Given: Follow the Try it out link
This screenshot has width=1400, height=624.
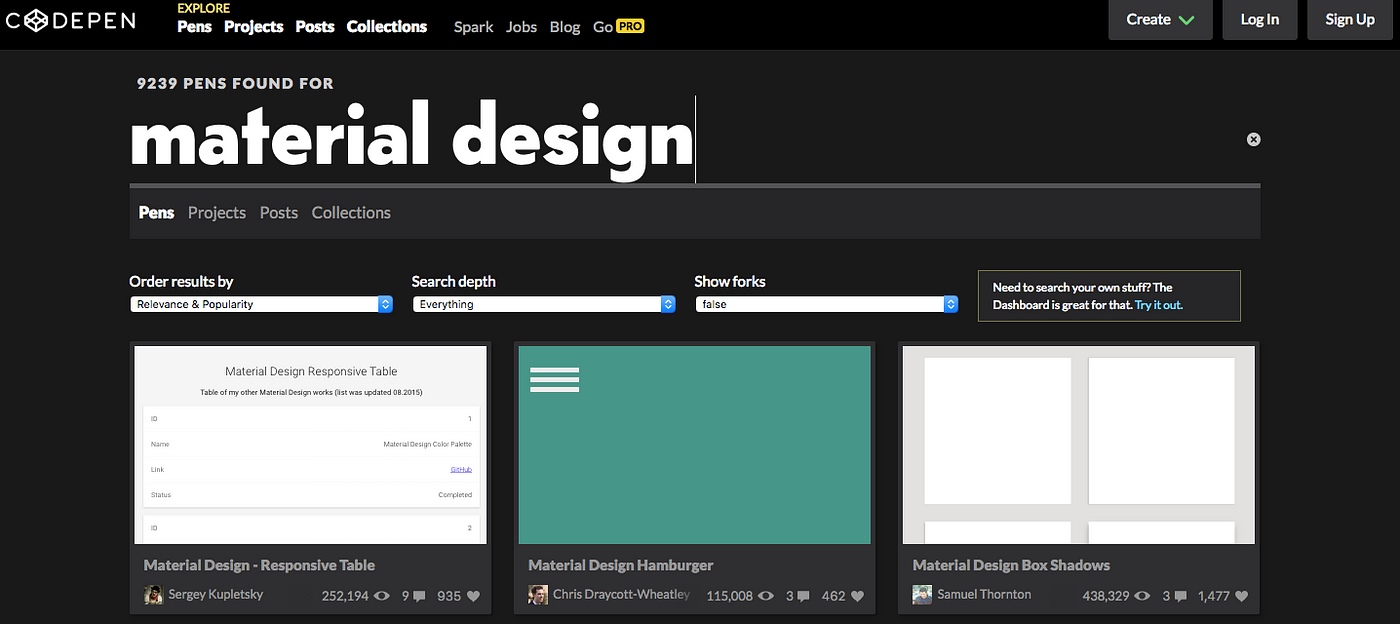Looking at the screenshot, I should [1159, 305].
